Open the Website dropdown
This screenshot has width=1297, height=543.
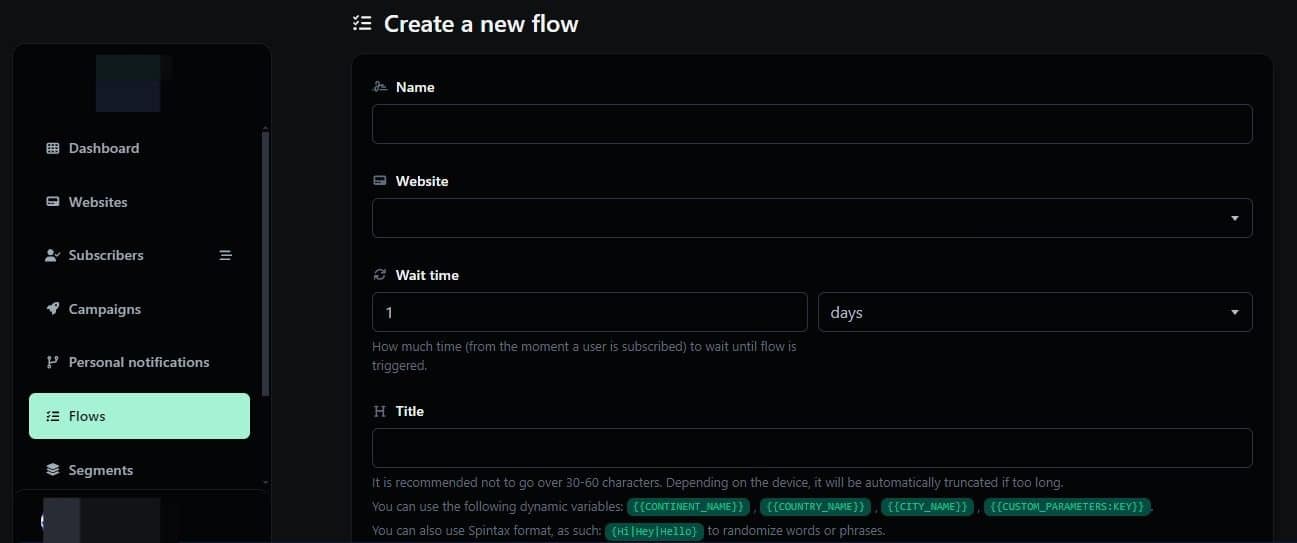coord(811,218)
